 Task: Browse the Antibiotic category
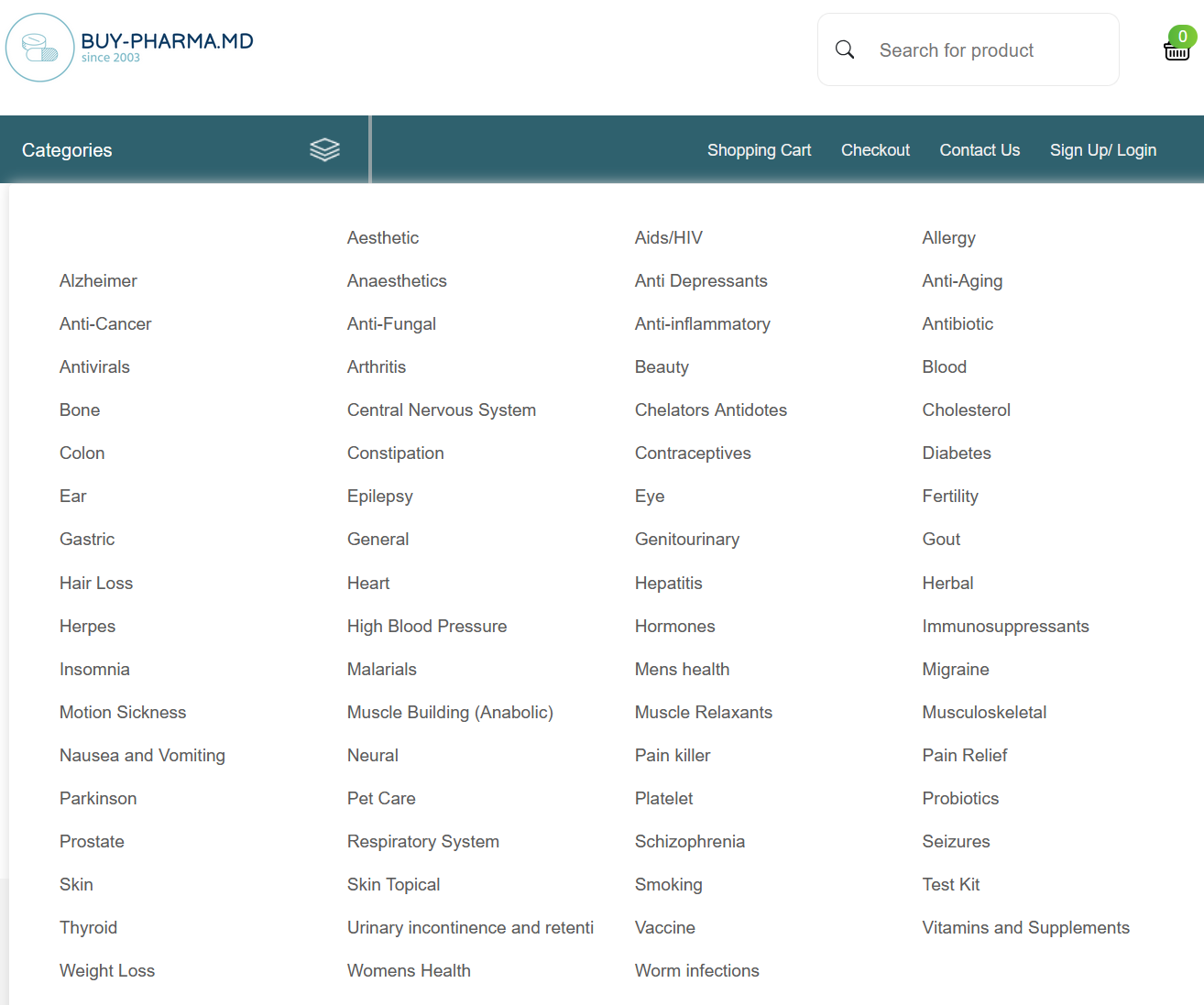click(x=958, y=324)
